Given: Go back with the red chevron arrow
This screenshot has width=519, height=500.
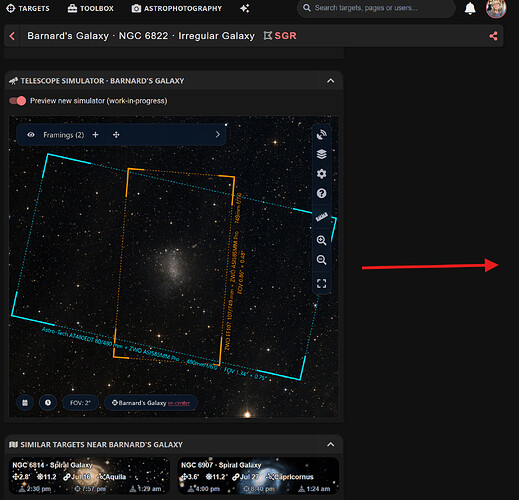Looking at the screenshot, I should click(12, 36).
